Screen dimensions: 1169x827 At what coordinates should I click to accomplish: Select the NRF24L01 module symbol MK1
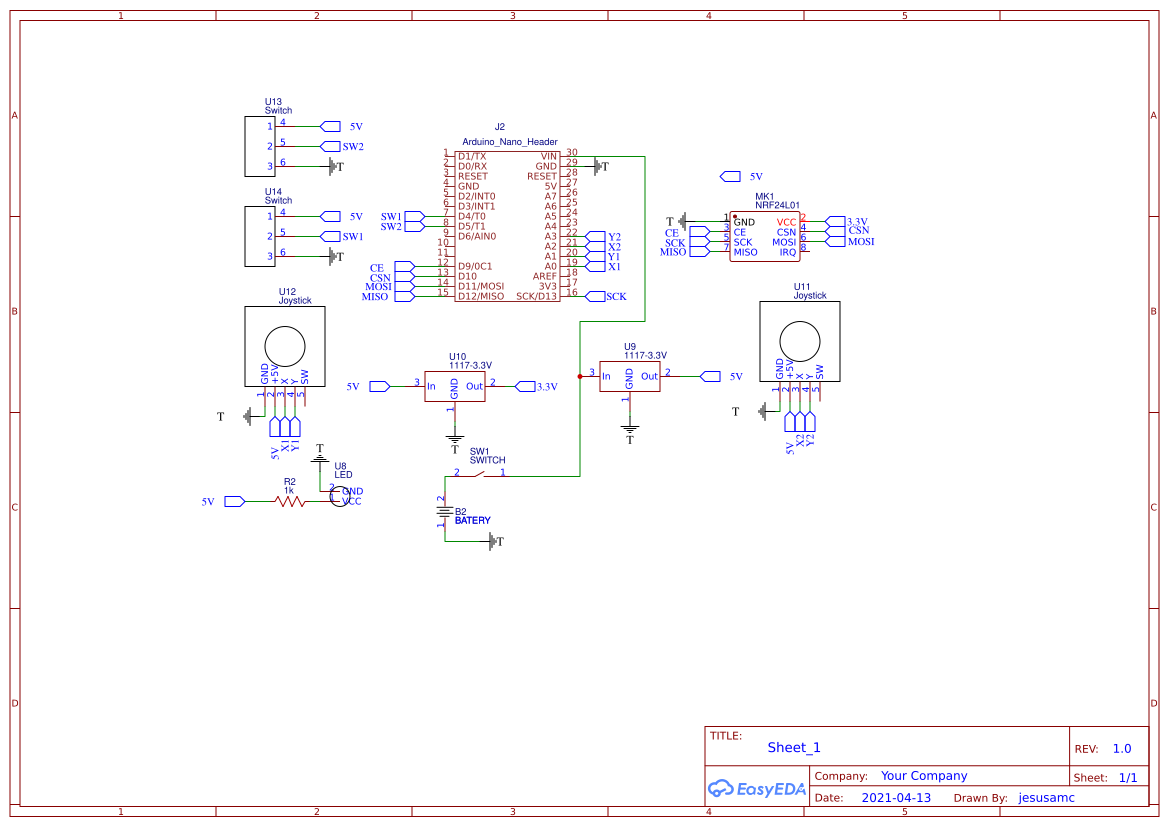pyautogui.click(x=765, y=235)
